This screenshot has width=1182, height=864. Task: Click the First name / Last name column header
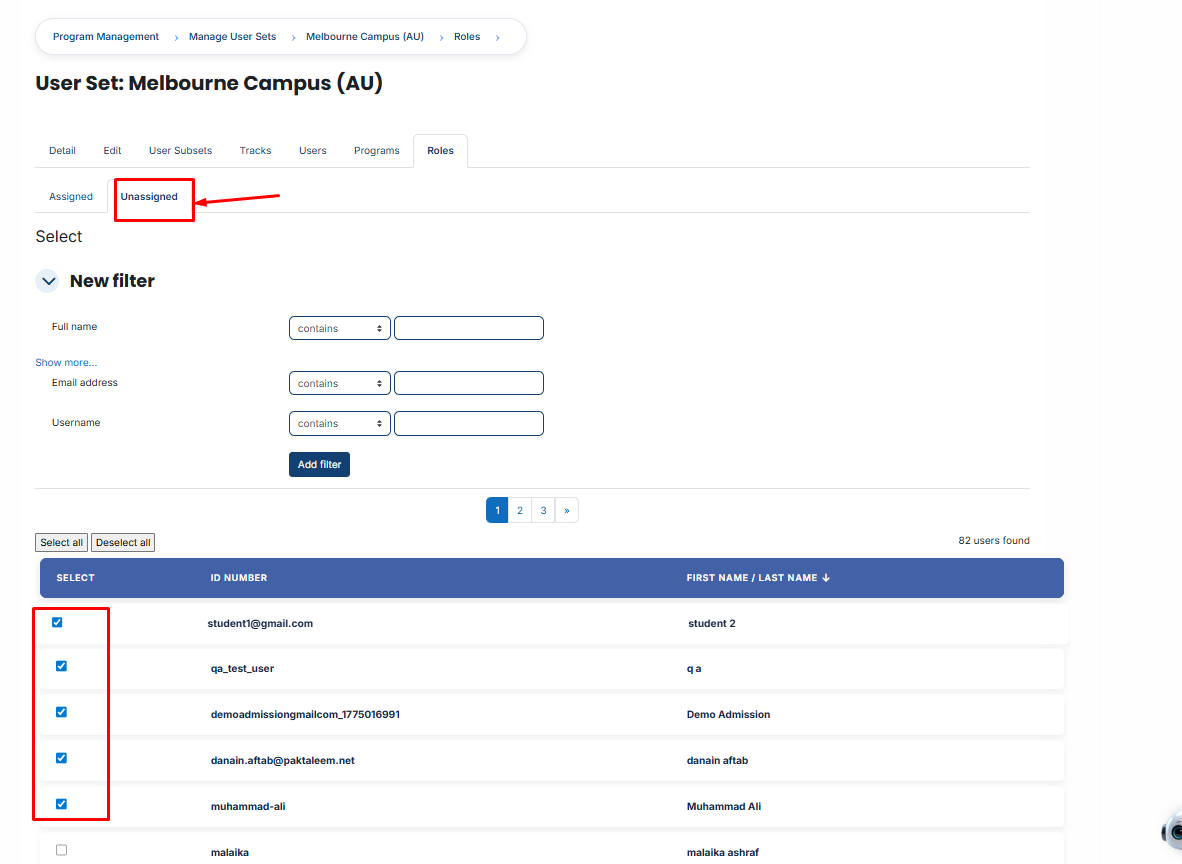(x=752, y=578)
